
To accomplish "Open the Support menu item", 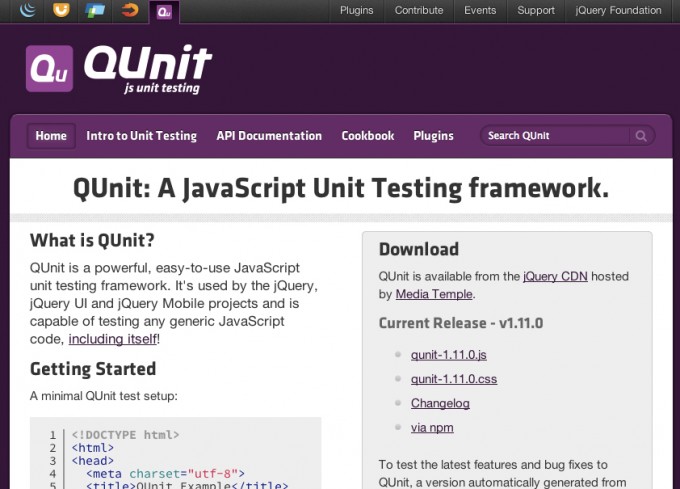I will [536, 10].
